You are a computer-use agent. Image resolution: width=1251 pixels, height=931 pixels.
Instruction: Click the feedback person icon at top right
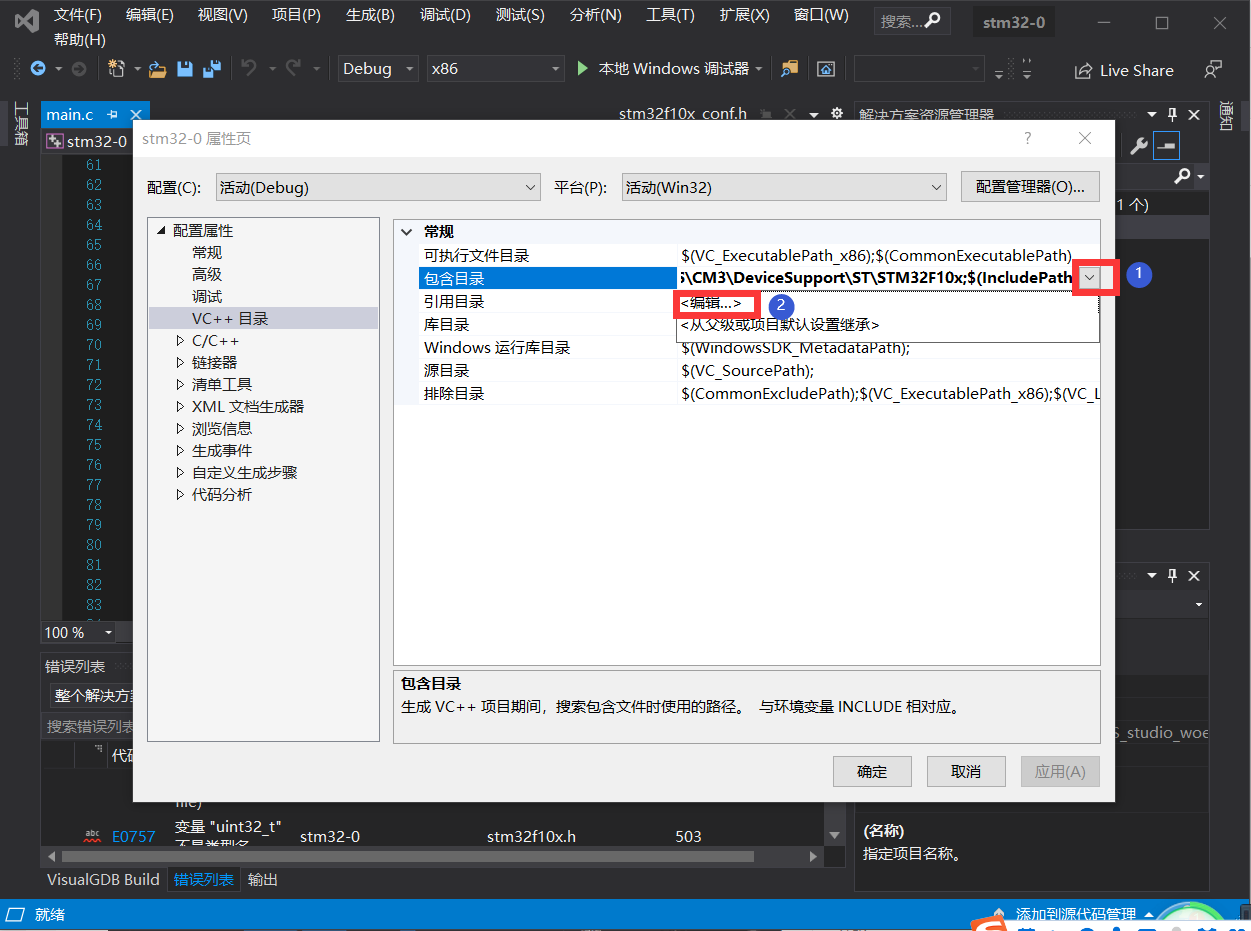(x=1212, y=70)
